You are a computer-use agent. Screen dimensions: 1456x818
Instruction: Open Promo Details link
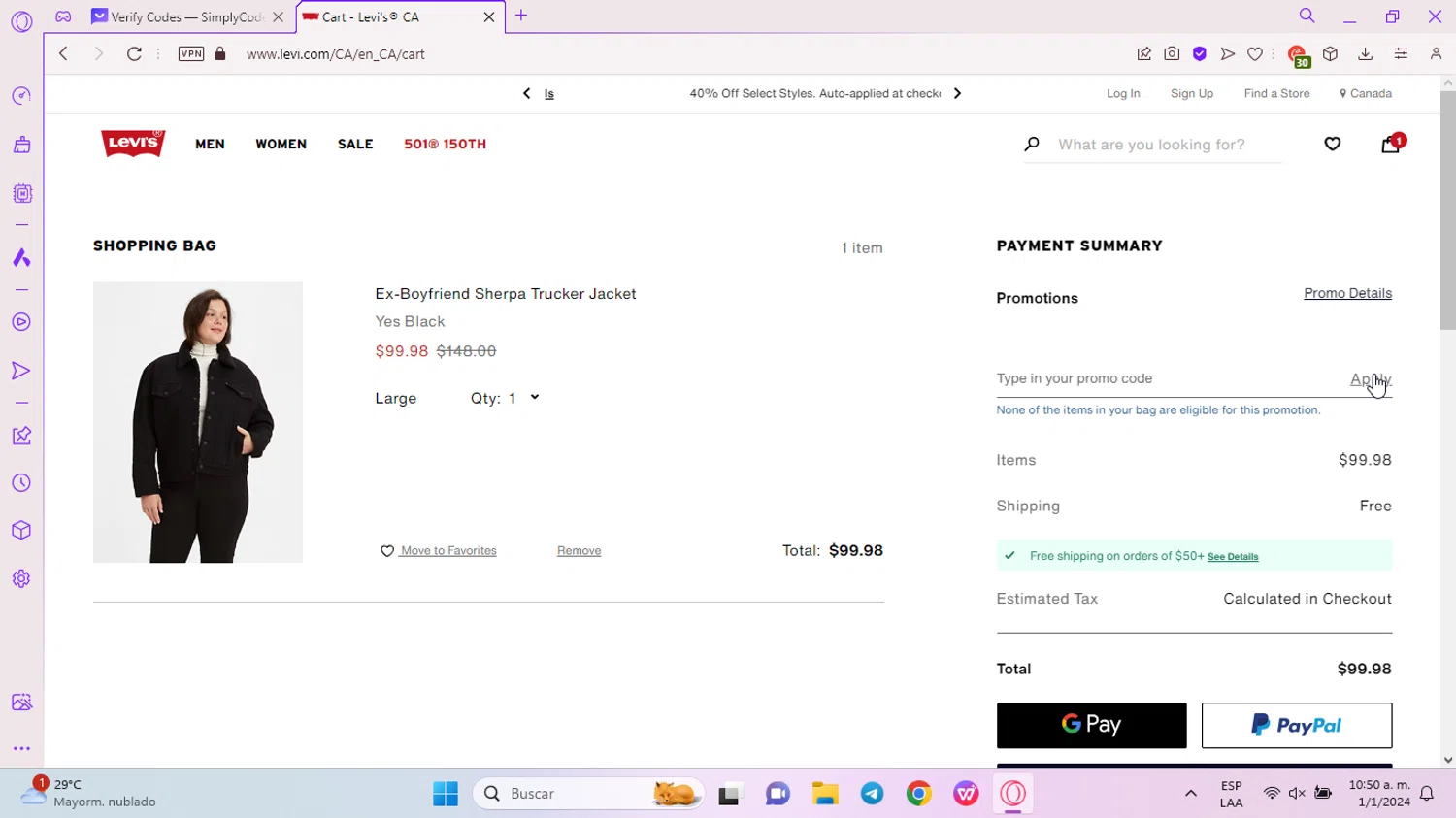(1347, 293)
